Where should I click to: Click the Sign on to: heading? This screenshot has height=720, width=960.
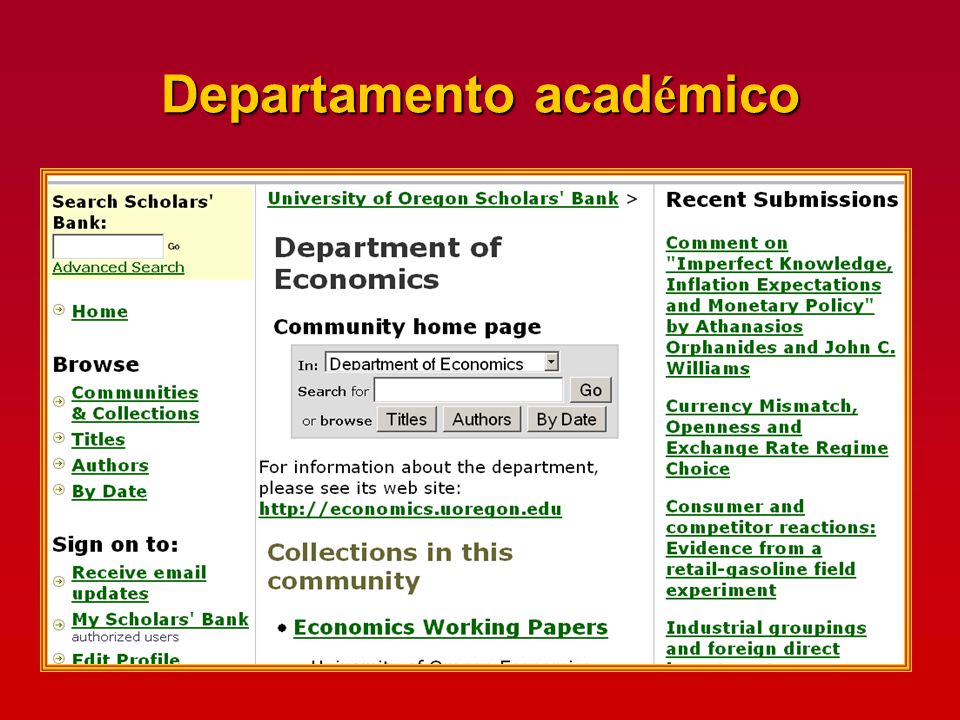115,544
